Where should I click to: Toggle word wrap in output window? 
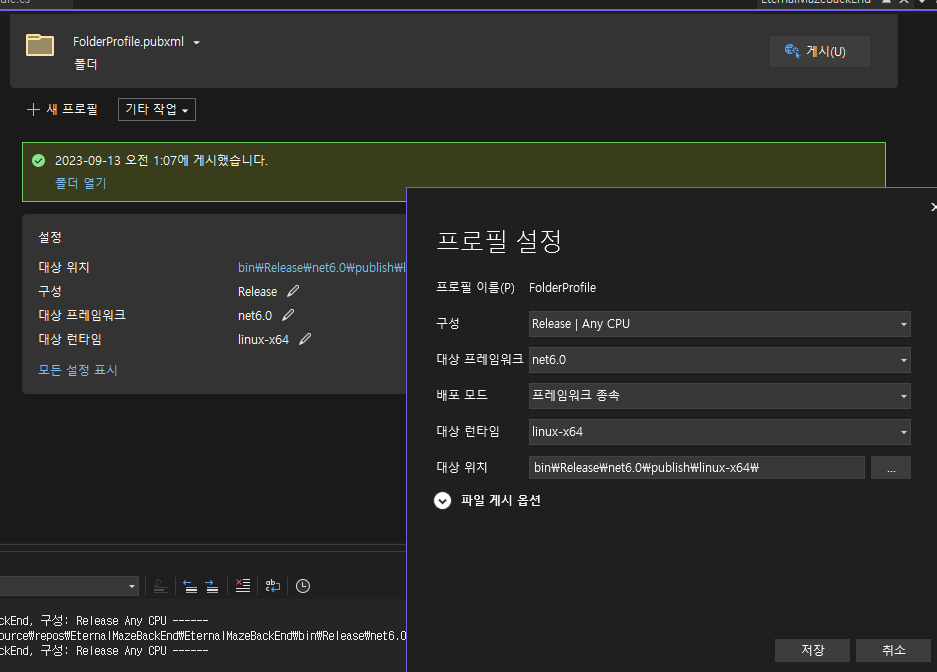click(x=272, y=586)
